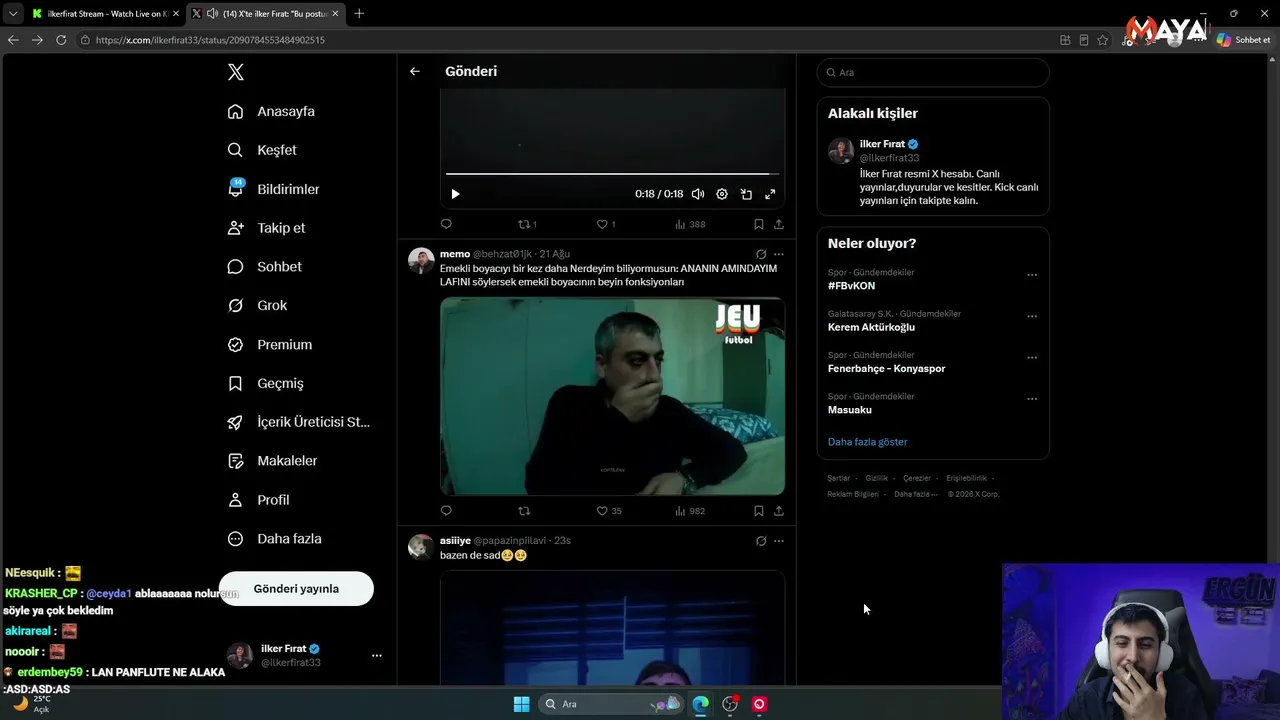Repost the top video post

tap(527, 224)
